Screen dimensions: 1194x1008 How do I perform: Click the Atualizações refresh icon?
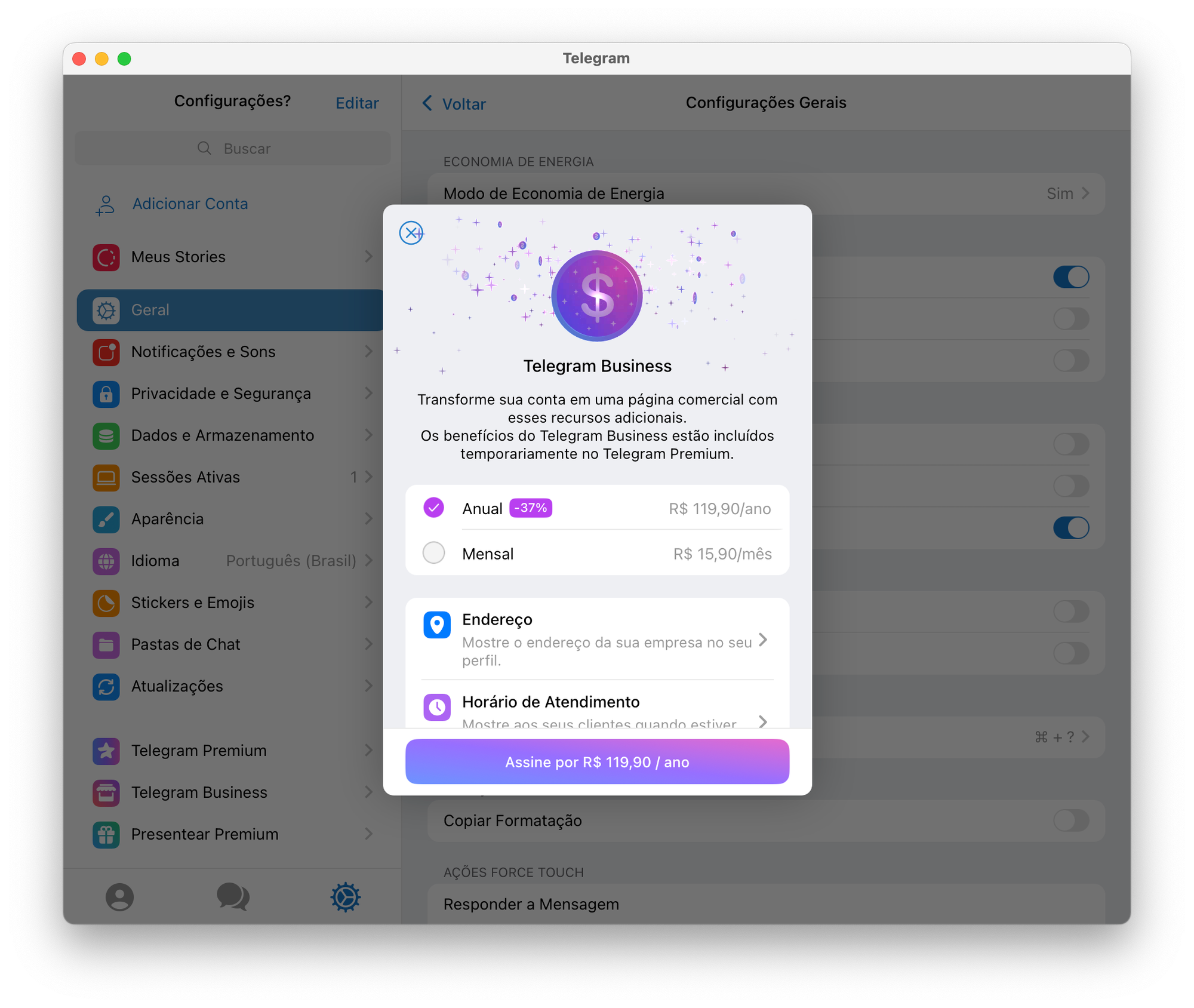[106, 687]
